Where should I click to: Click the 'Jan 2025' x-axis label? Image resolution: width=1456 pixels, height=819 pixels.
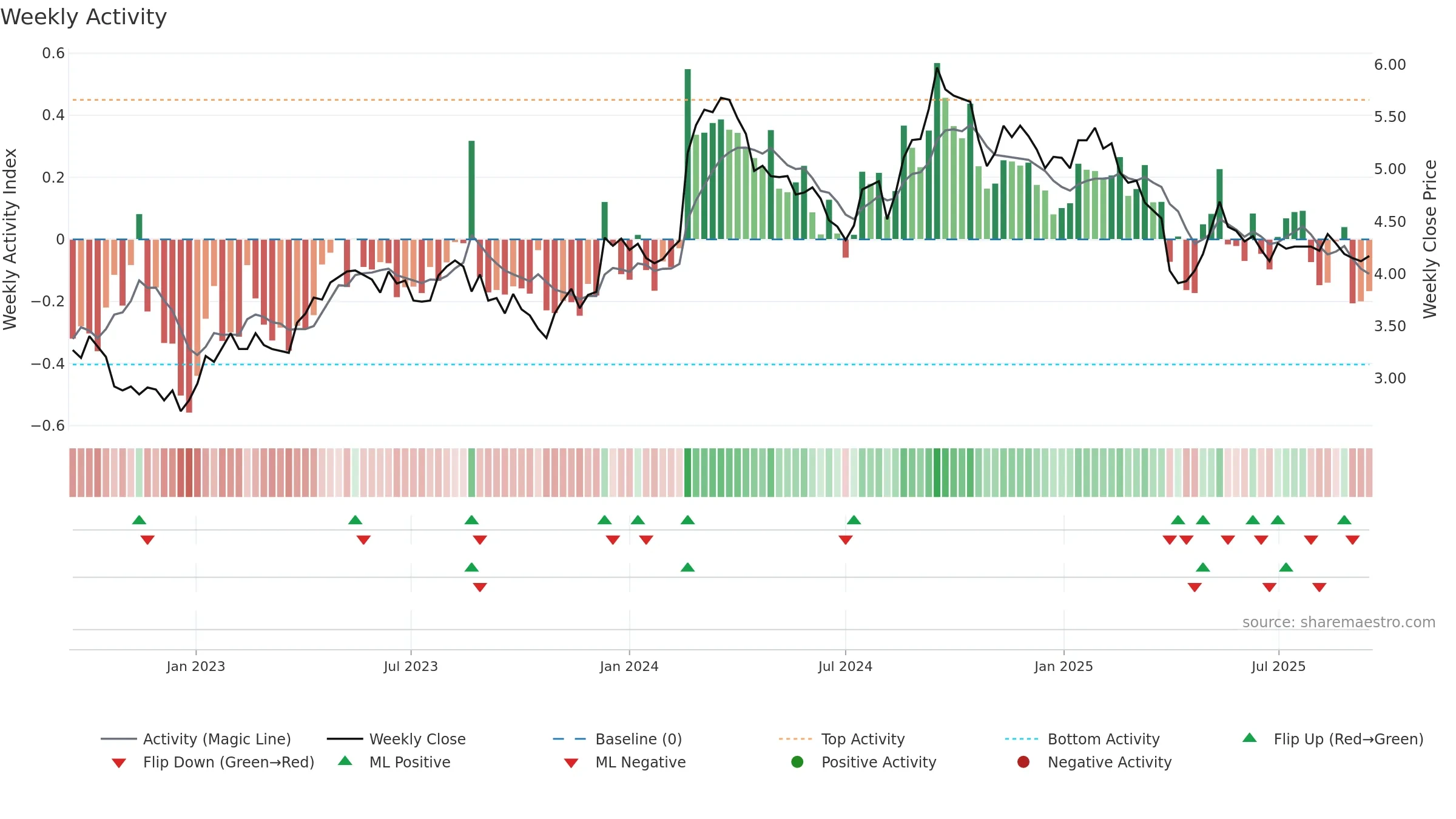1063,666
